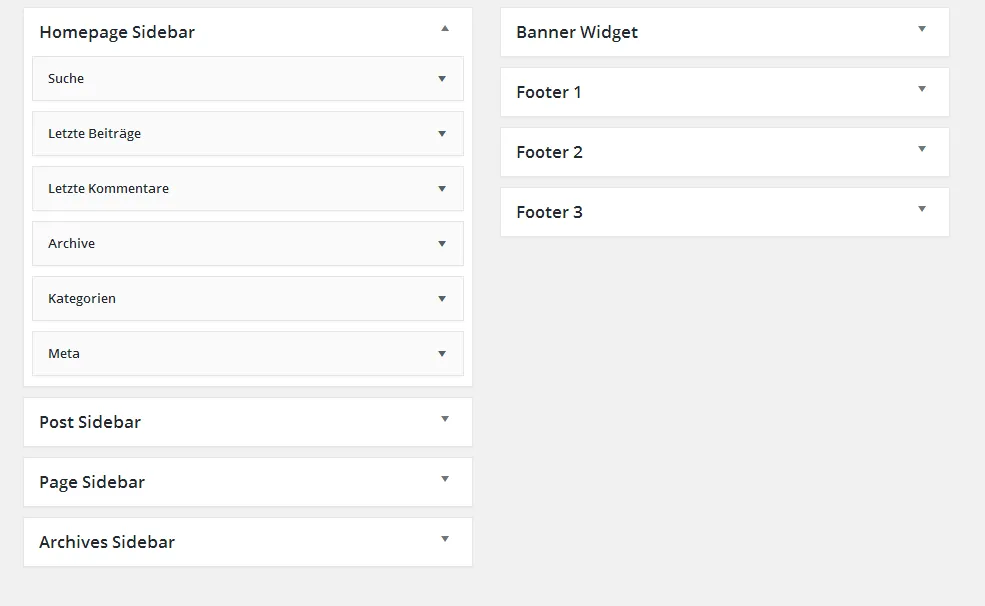Screen dimensions: 985x606
Task: Expand the Footer 3 arrow
Action: [x=922, y=209]
